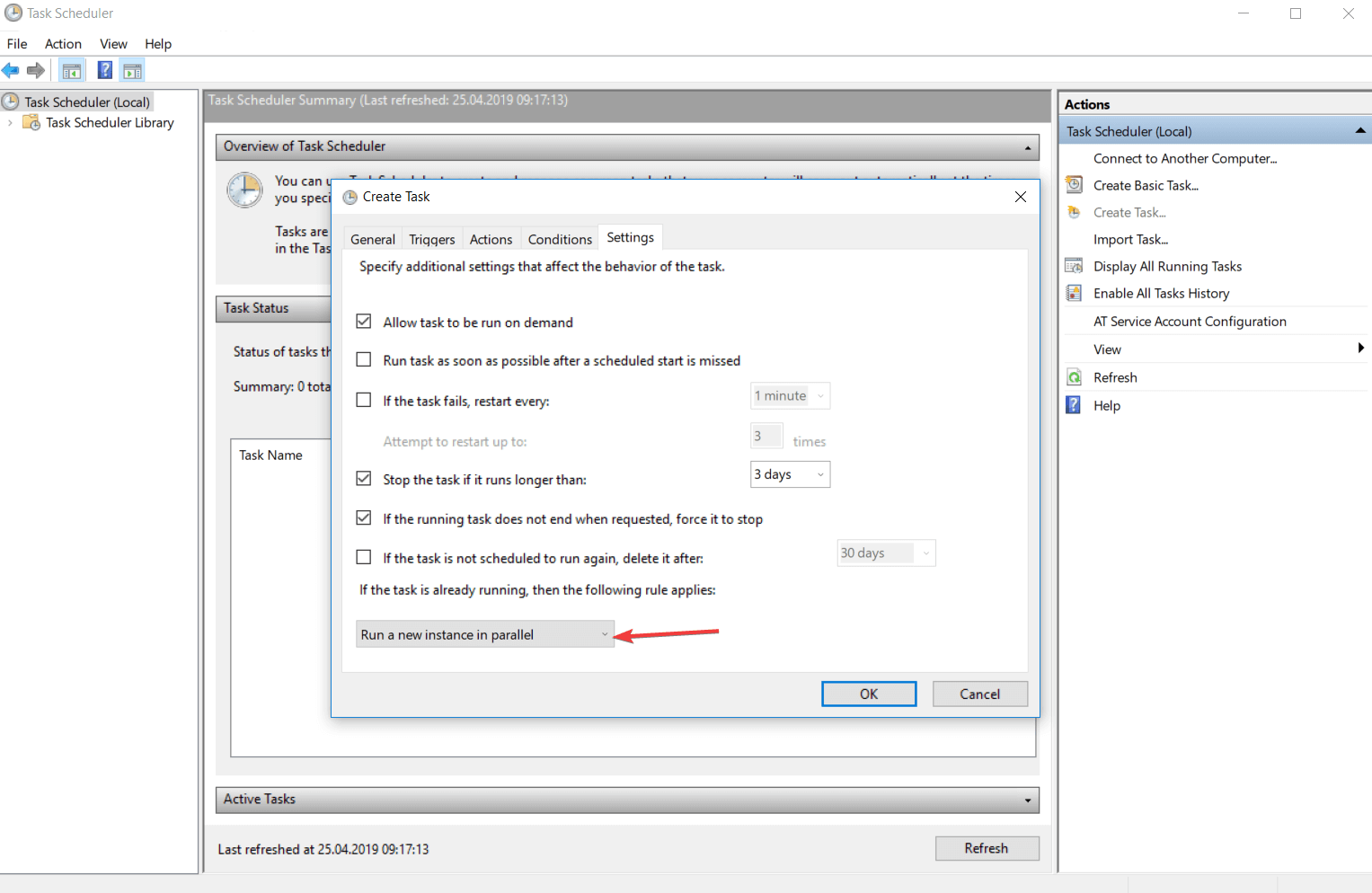Click the Create Task gear icon in Actions

[1074, 212]
